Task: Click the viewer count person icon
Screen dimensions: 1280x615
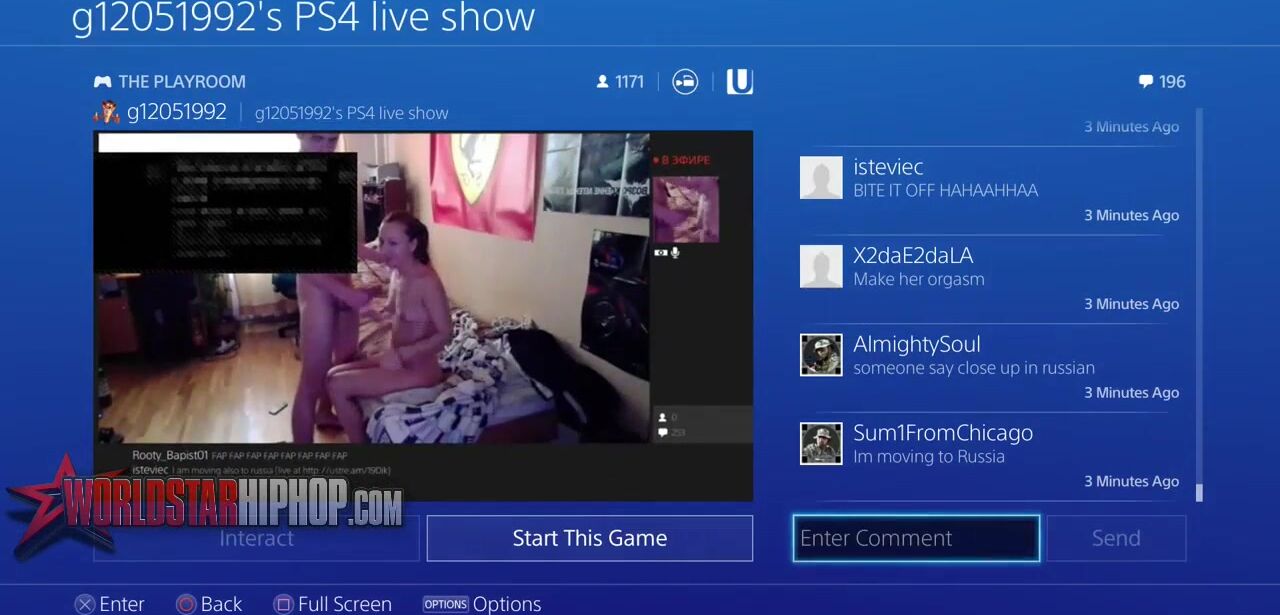Action: click(x=602, y=82)
